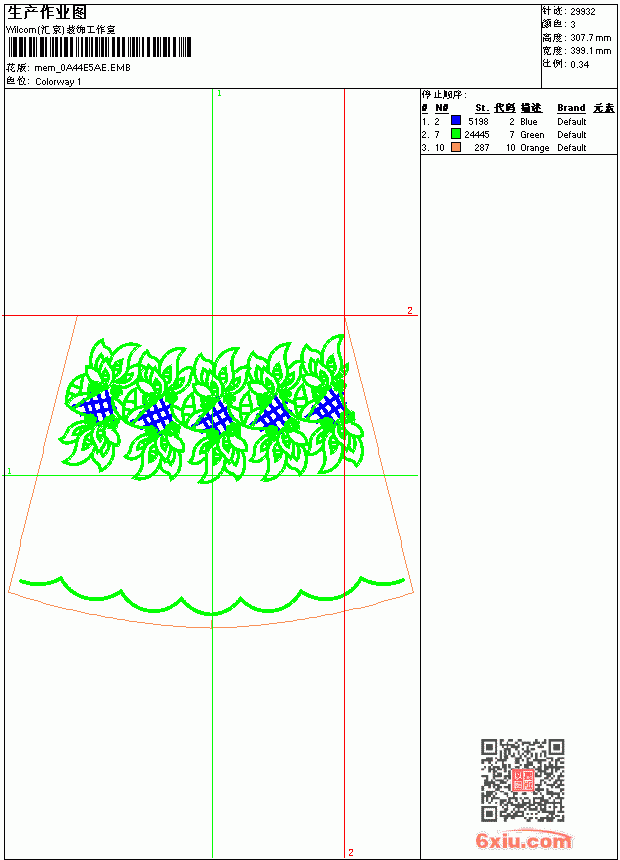Click the QR code image
Viewport: 620px width, 860px height.
click(x=522, y=780)
